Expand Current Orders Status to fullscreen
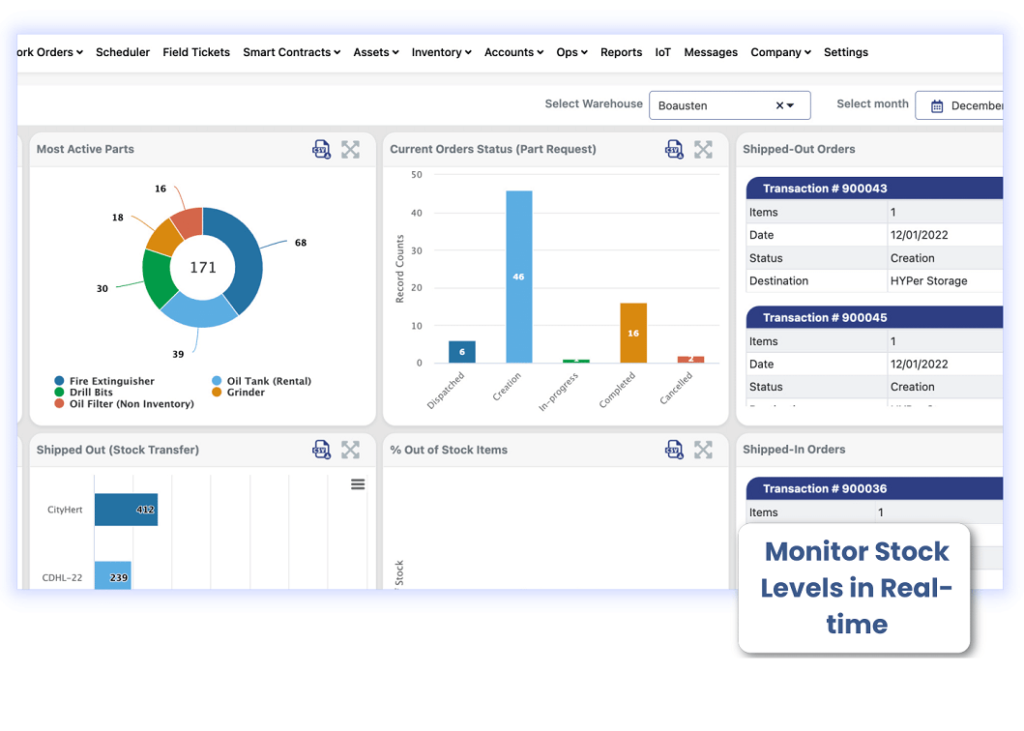This screenshot has height=731, width=1024. 703,149
